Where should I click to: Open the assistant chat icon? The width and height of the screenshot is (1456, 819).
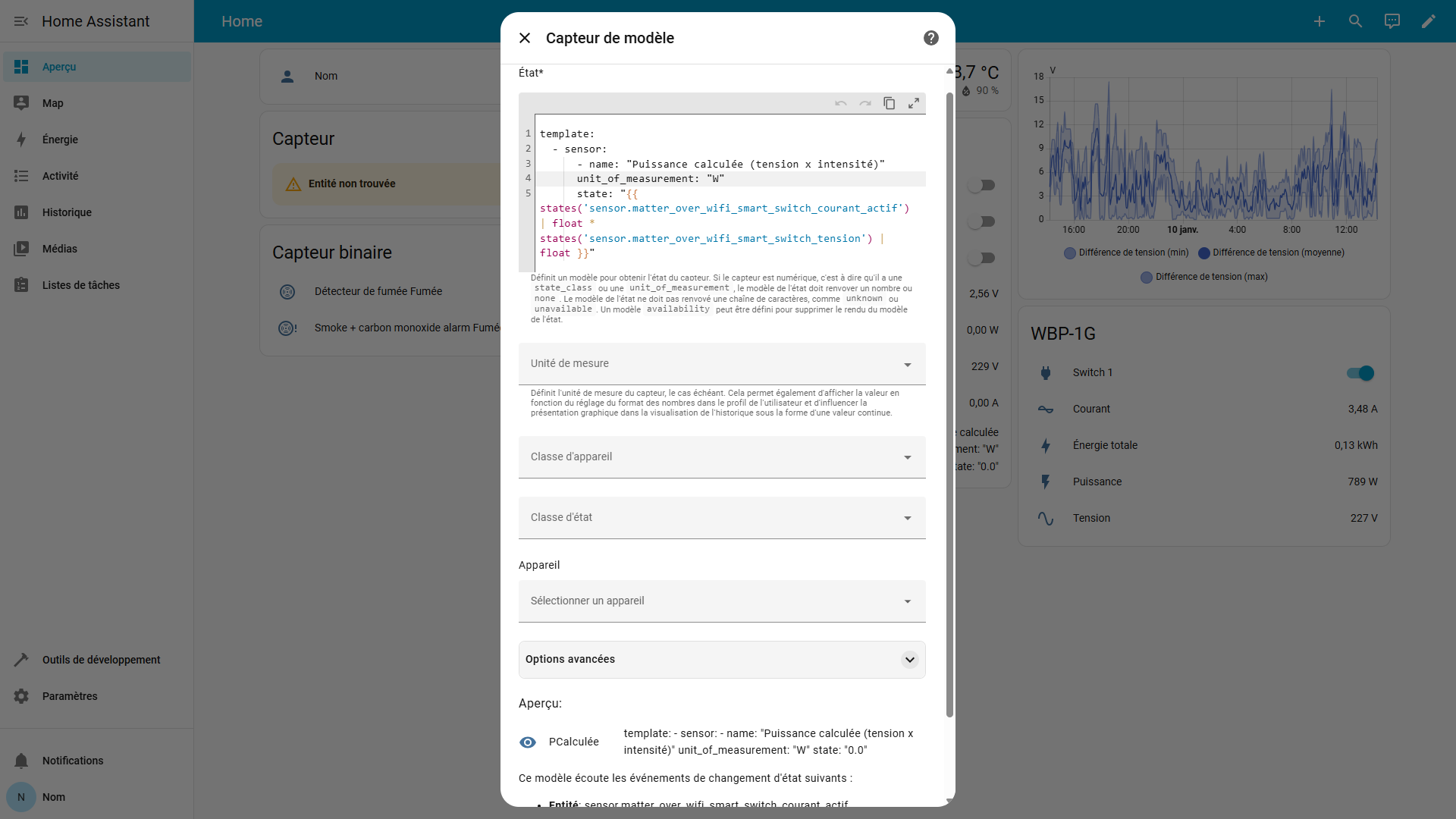(x=1392, y=21)
